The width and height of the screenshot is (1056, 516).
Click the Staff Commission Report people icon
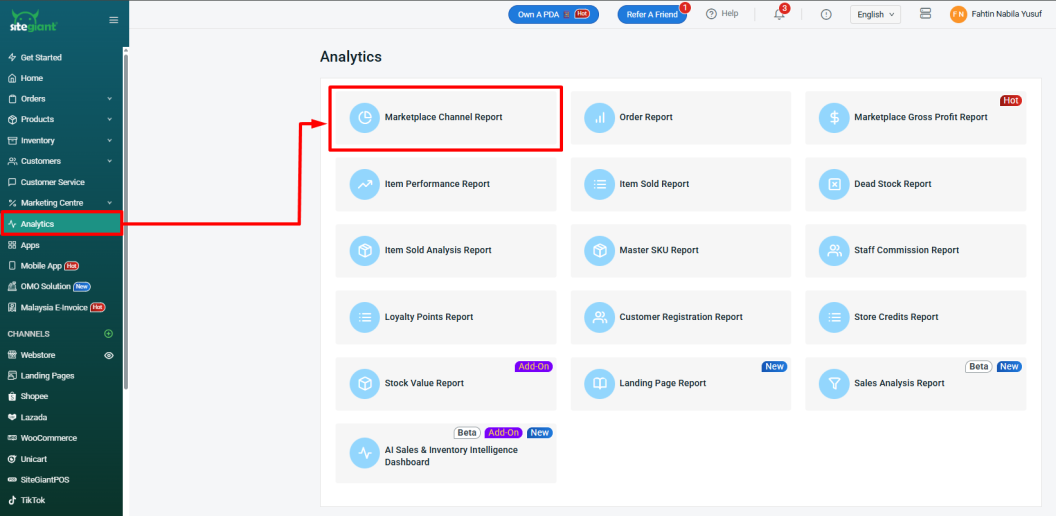click(834, 250)
